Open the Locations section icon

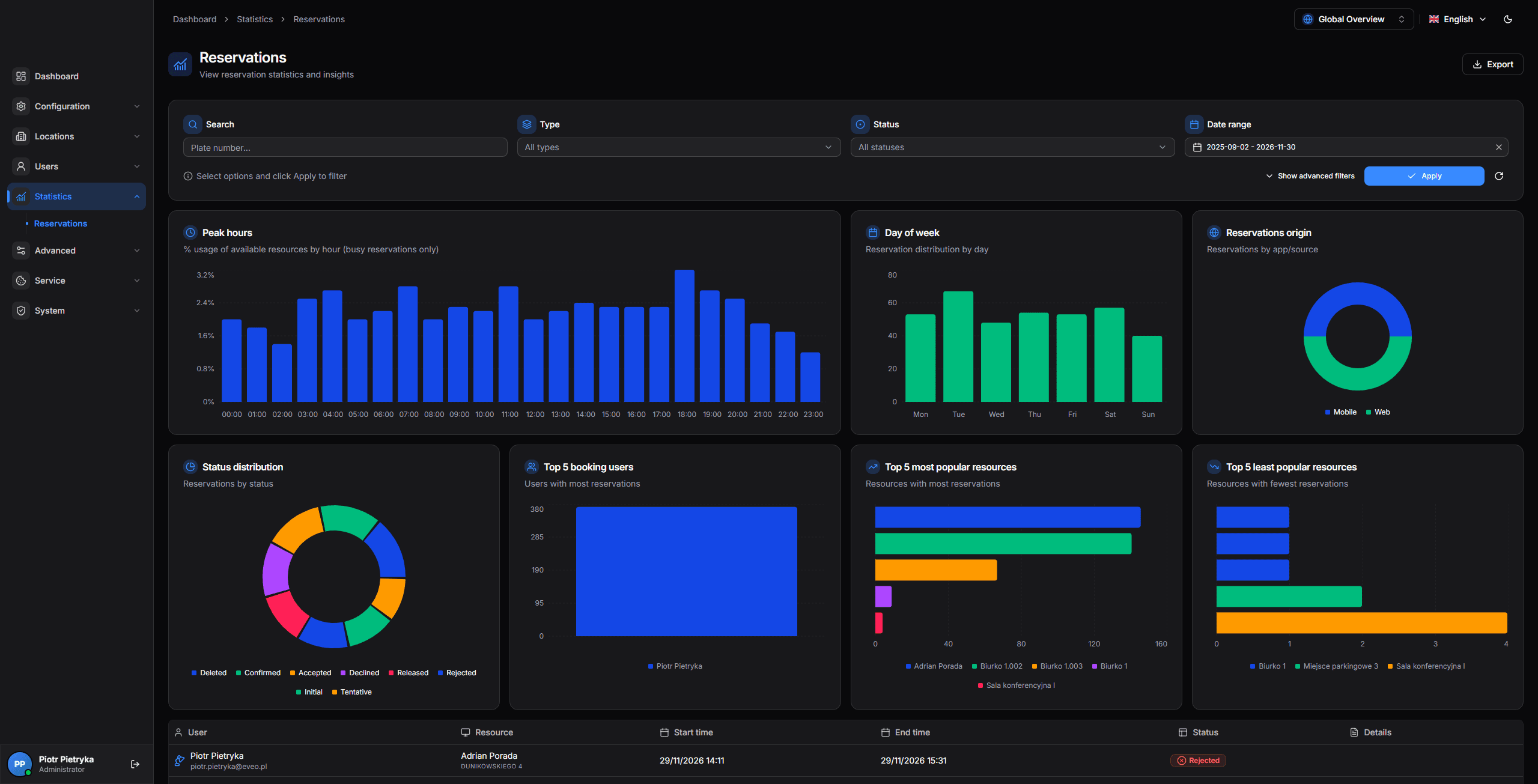[20, 136]
